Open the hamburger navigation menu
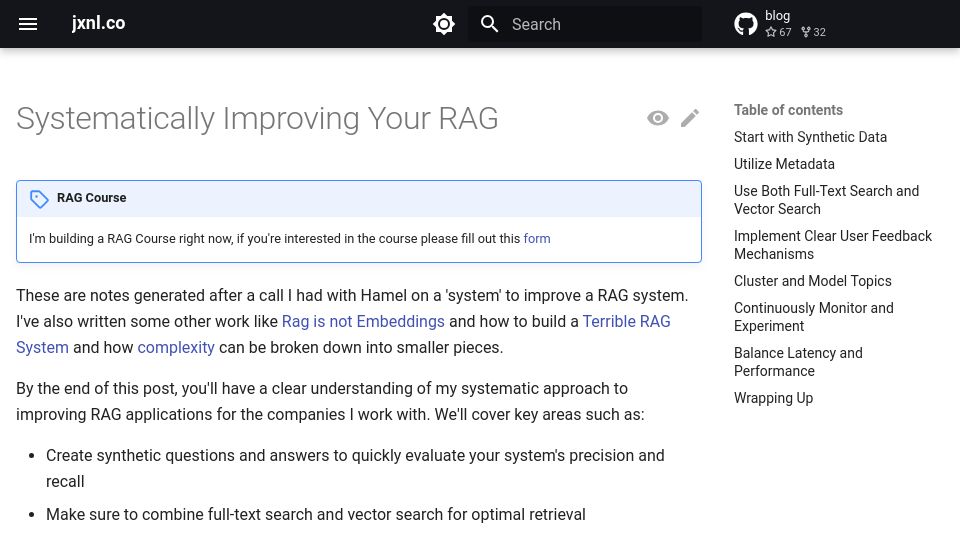Viewport: 960px width, 540px height. coord(28,24)
